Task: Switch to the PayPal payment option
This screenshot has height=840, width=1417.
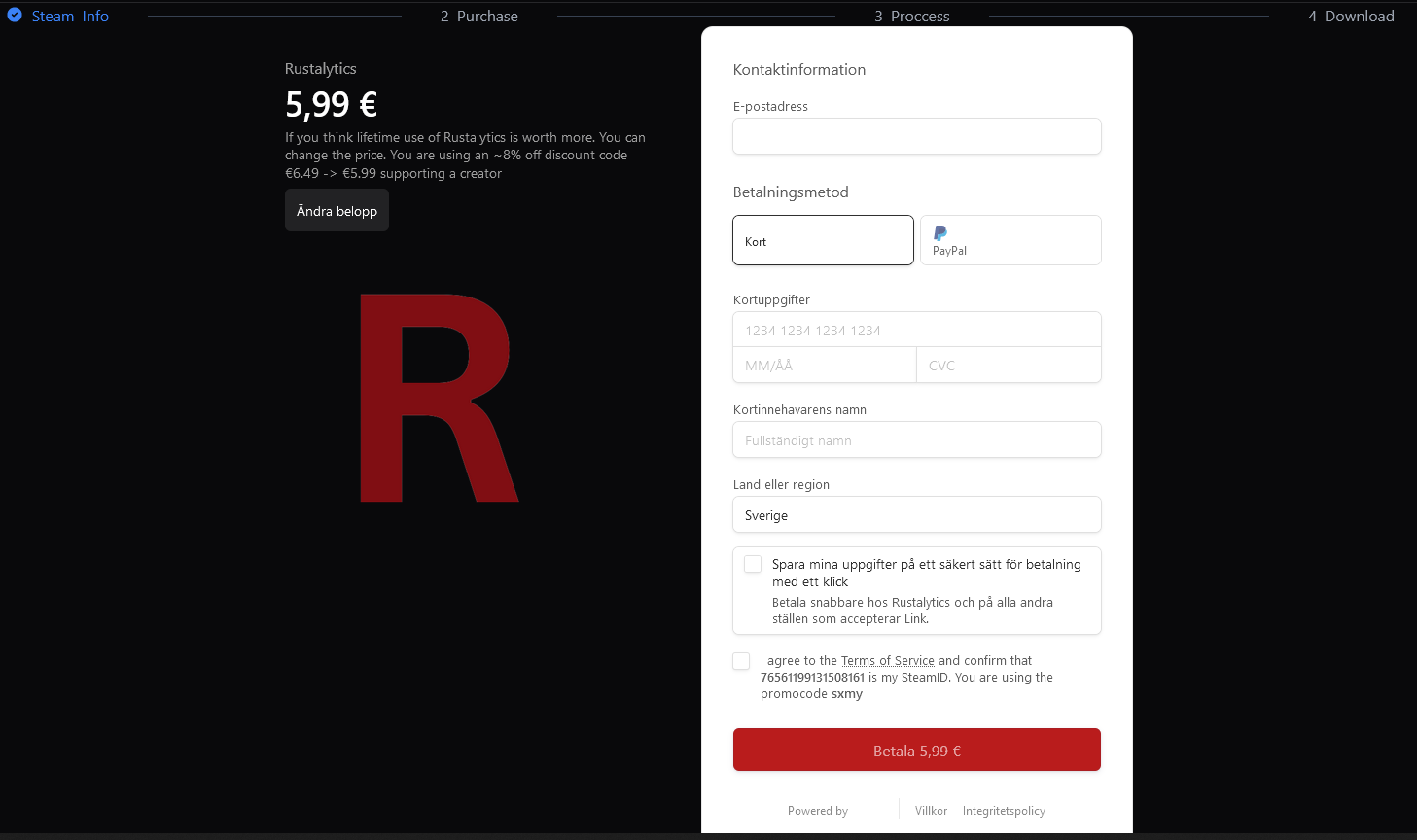Action: (1010, 240)
